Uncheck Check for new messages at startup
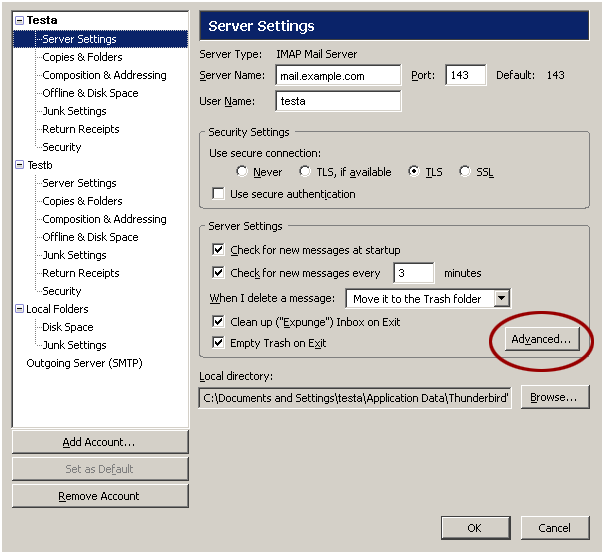 [218, 250]
